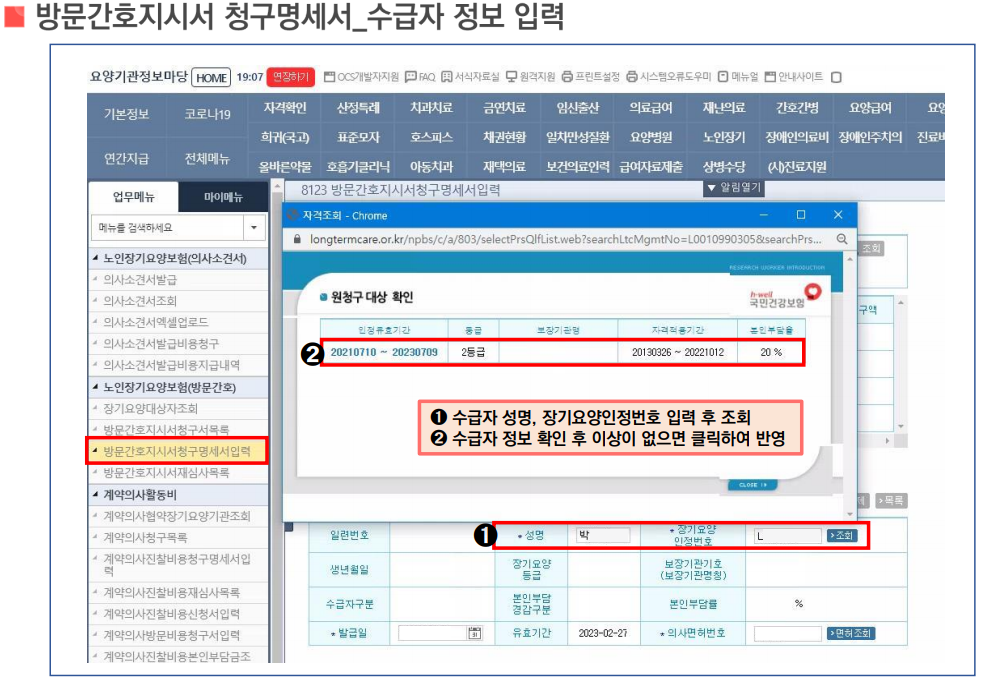The image size is (984, 680).
Task: Open the 치과치료 menu item
Action: (431, 108)
